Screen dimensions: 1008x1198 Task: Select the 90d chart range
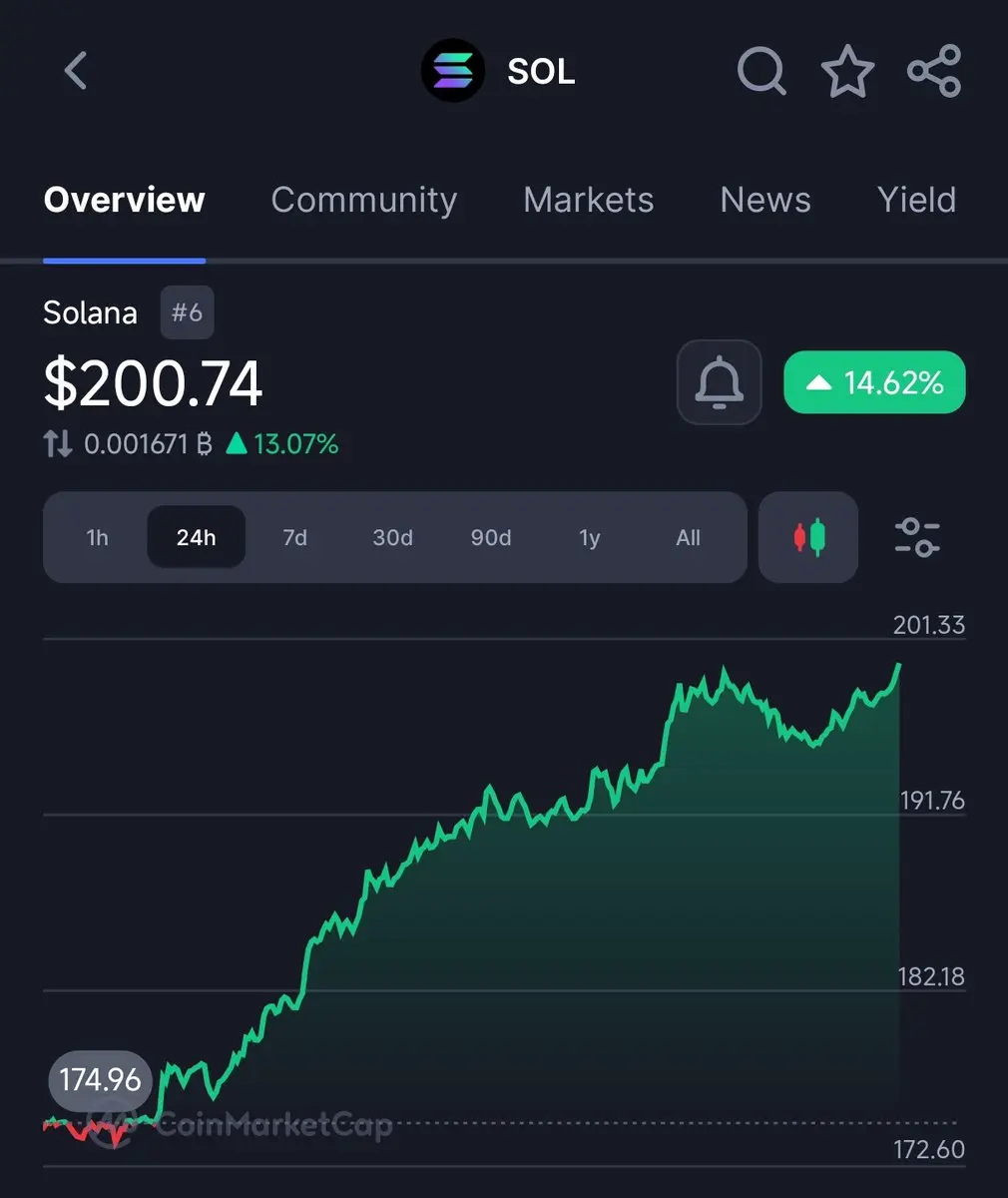point(491,537)
